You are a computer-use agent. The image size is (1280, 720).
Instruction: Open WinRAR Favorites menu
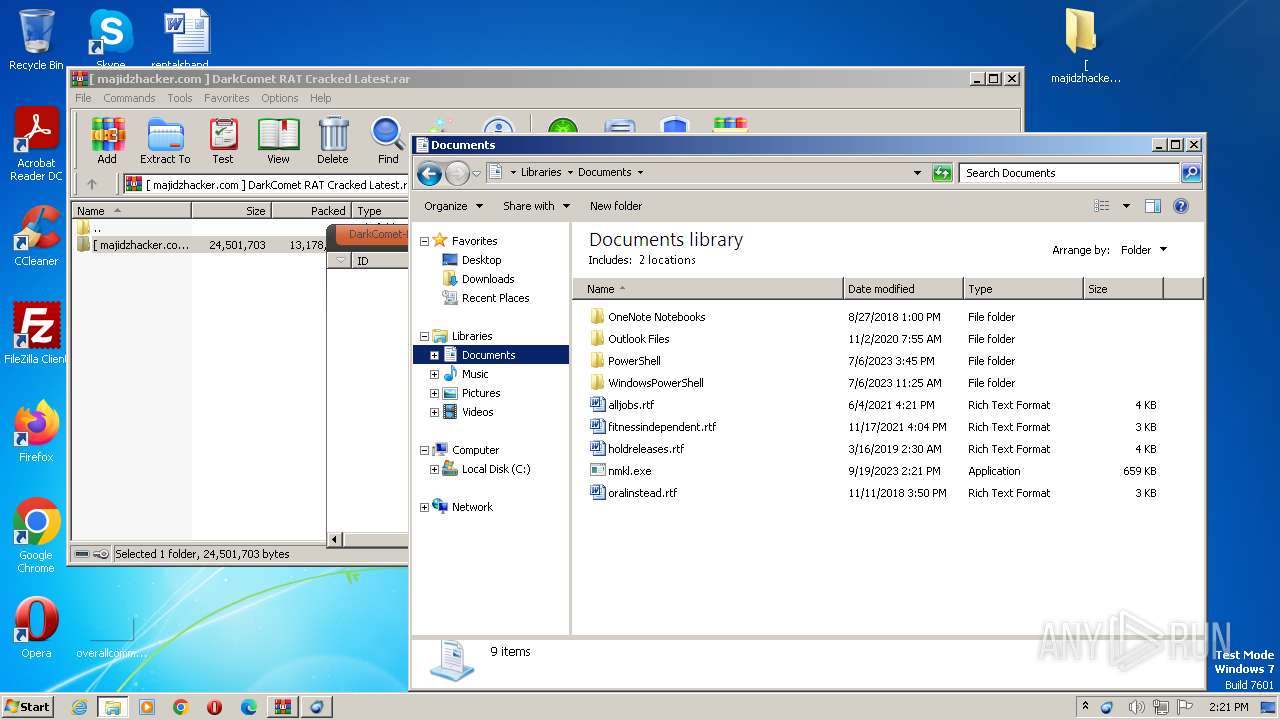pos(227,98)
